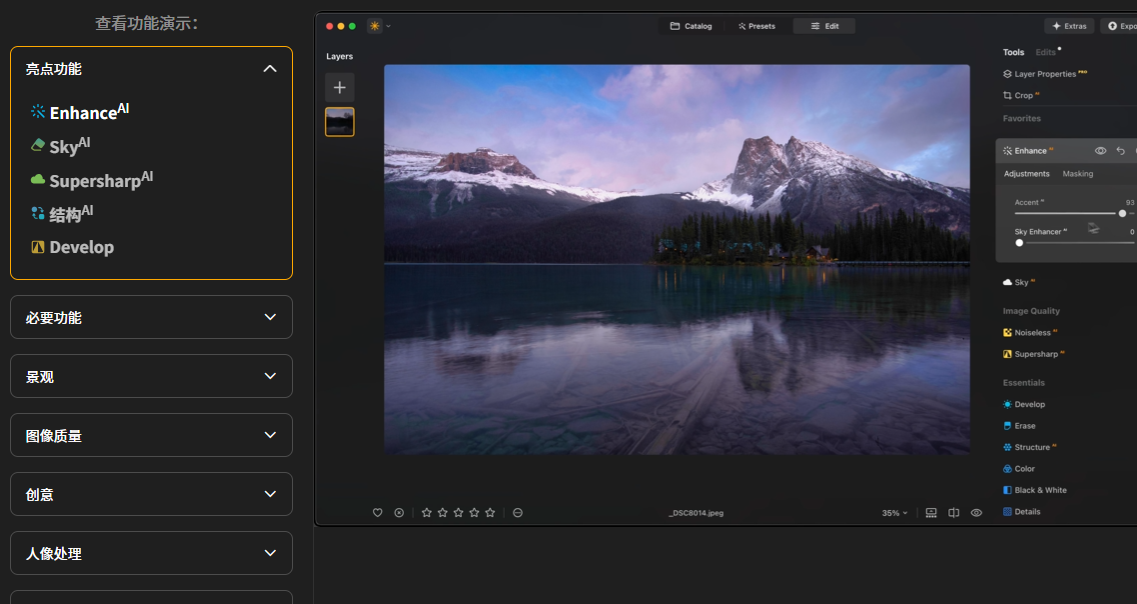Image resolution: width=1137 pixels, height=604 pixels.
Task: Open the Erase tool
Action: click(1024, 426)
